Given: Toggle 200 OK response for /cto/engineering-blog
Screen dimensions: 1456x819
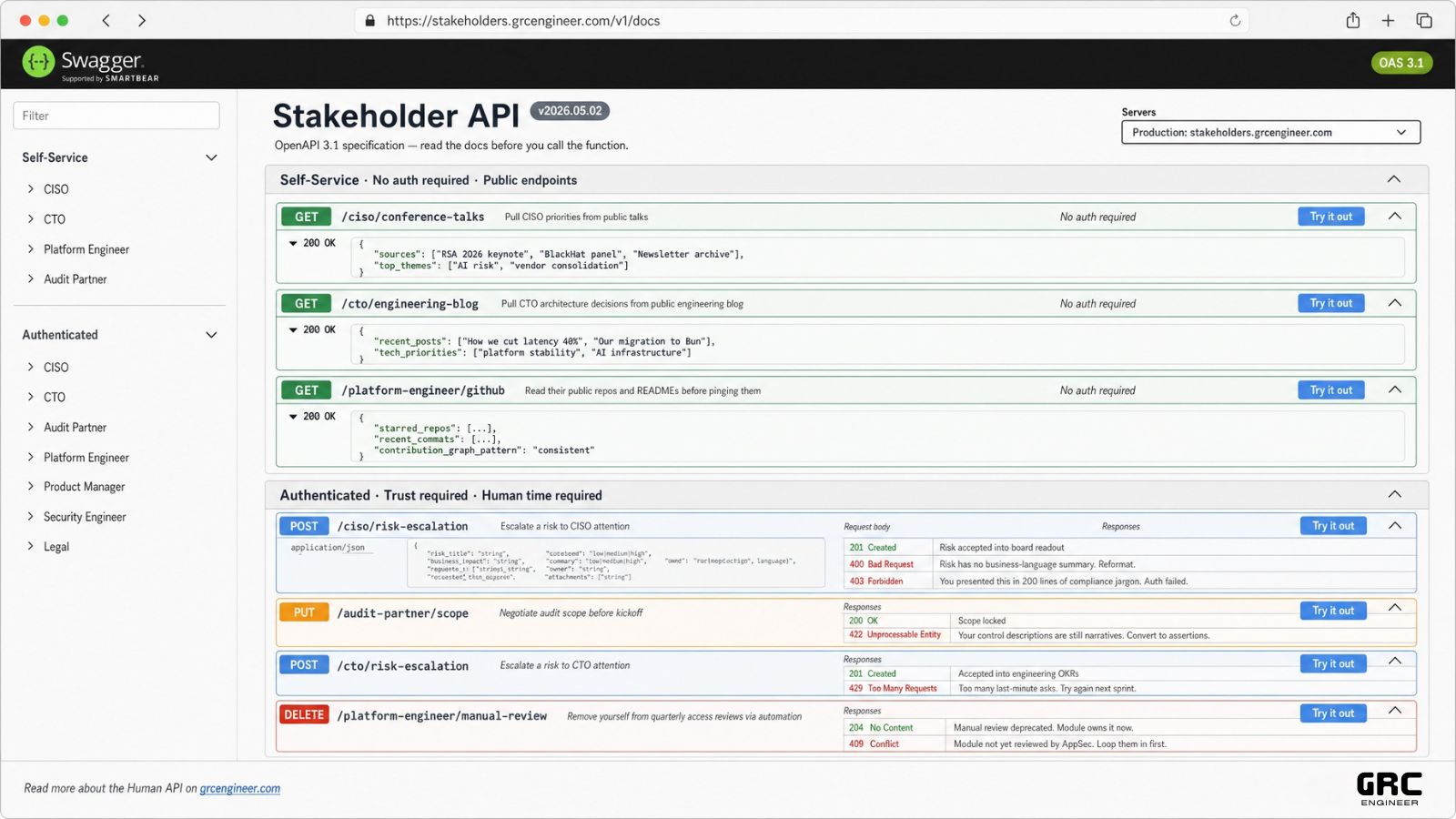Looking at the screenshot, I should coord(312,329).
